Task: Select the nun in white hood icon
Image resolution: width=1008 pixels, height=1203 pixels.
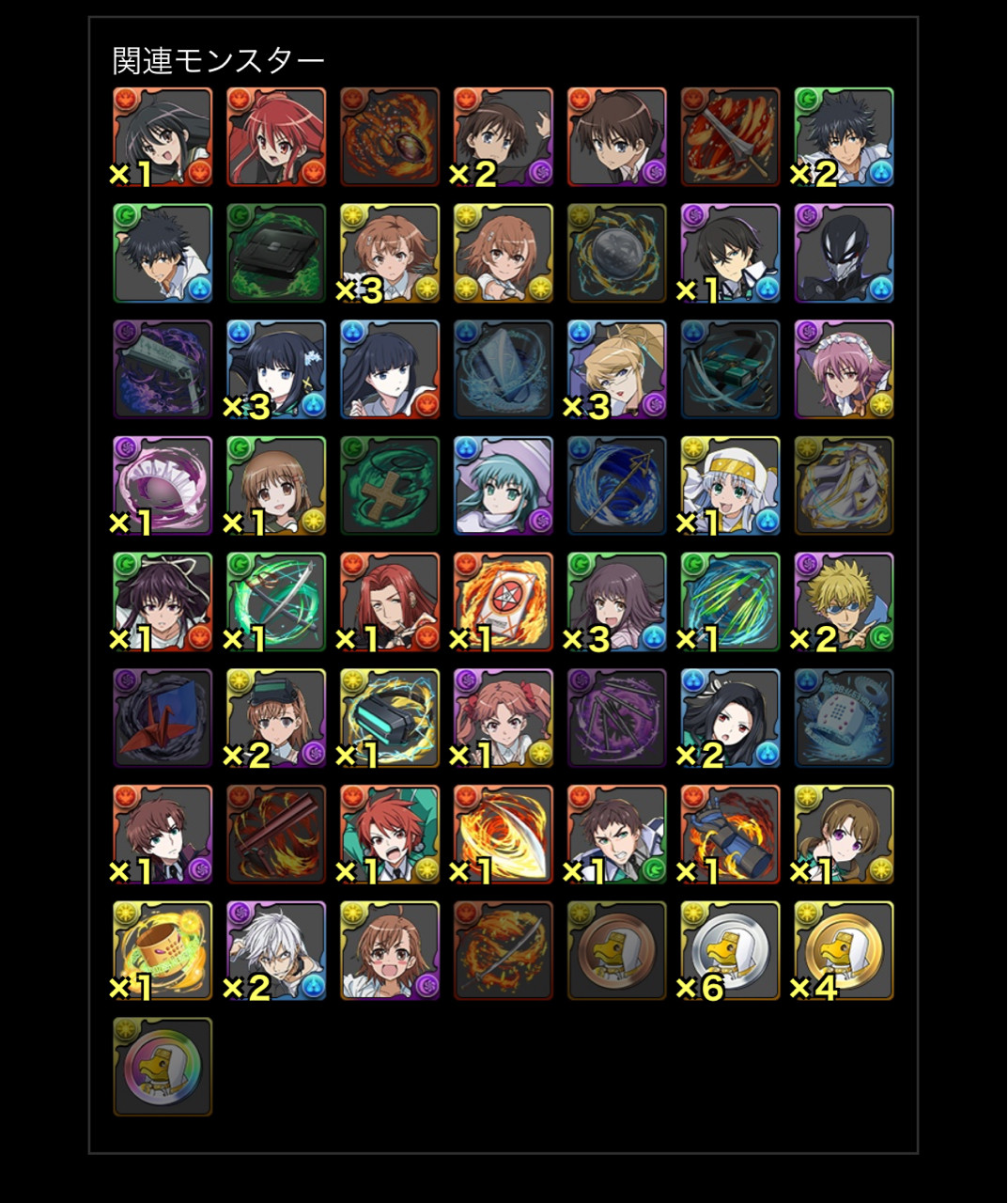Action: coord(730,485)
